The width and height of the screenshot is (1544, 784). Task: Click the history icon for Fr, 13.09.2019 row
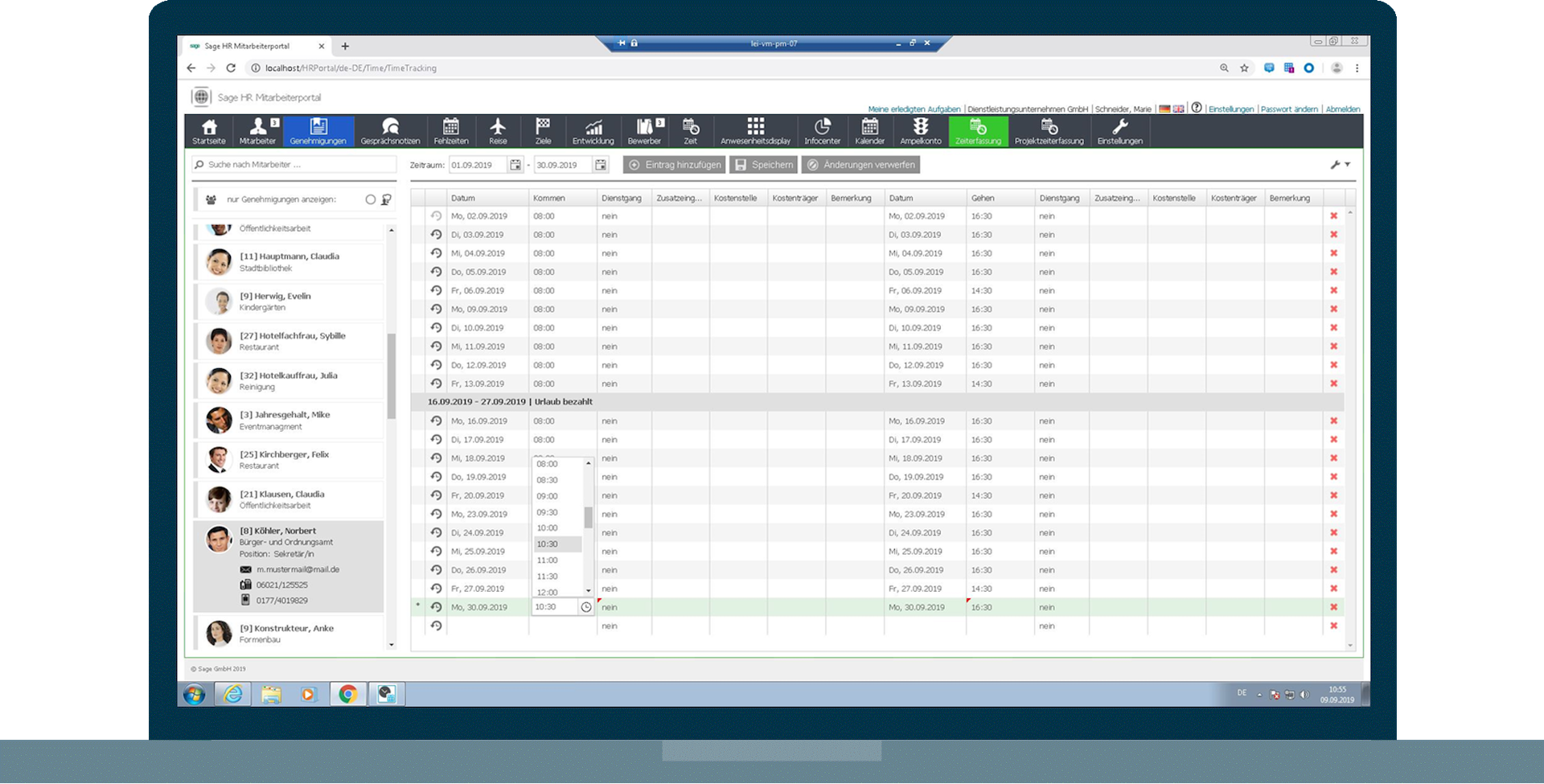pos(436,384)
